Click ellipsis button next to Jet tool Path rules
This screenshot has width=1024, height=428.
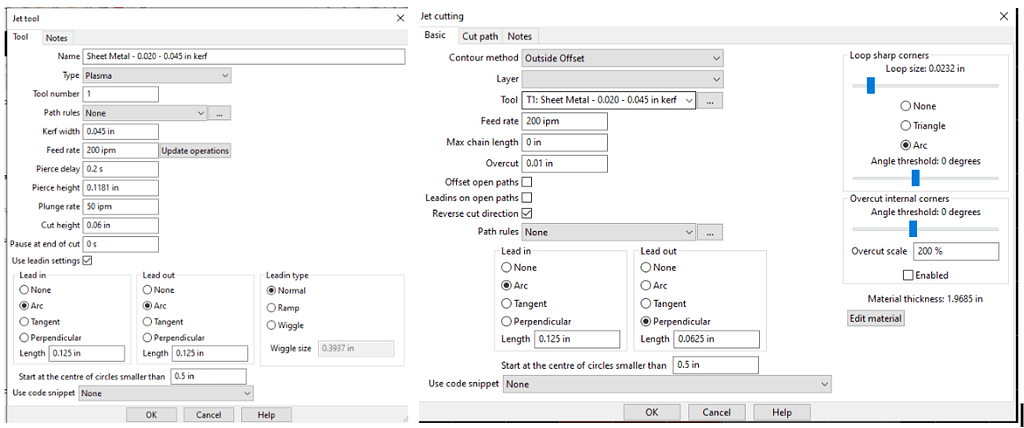point(220,113)
